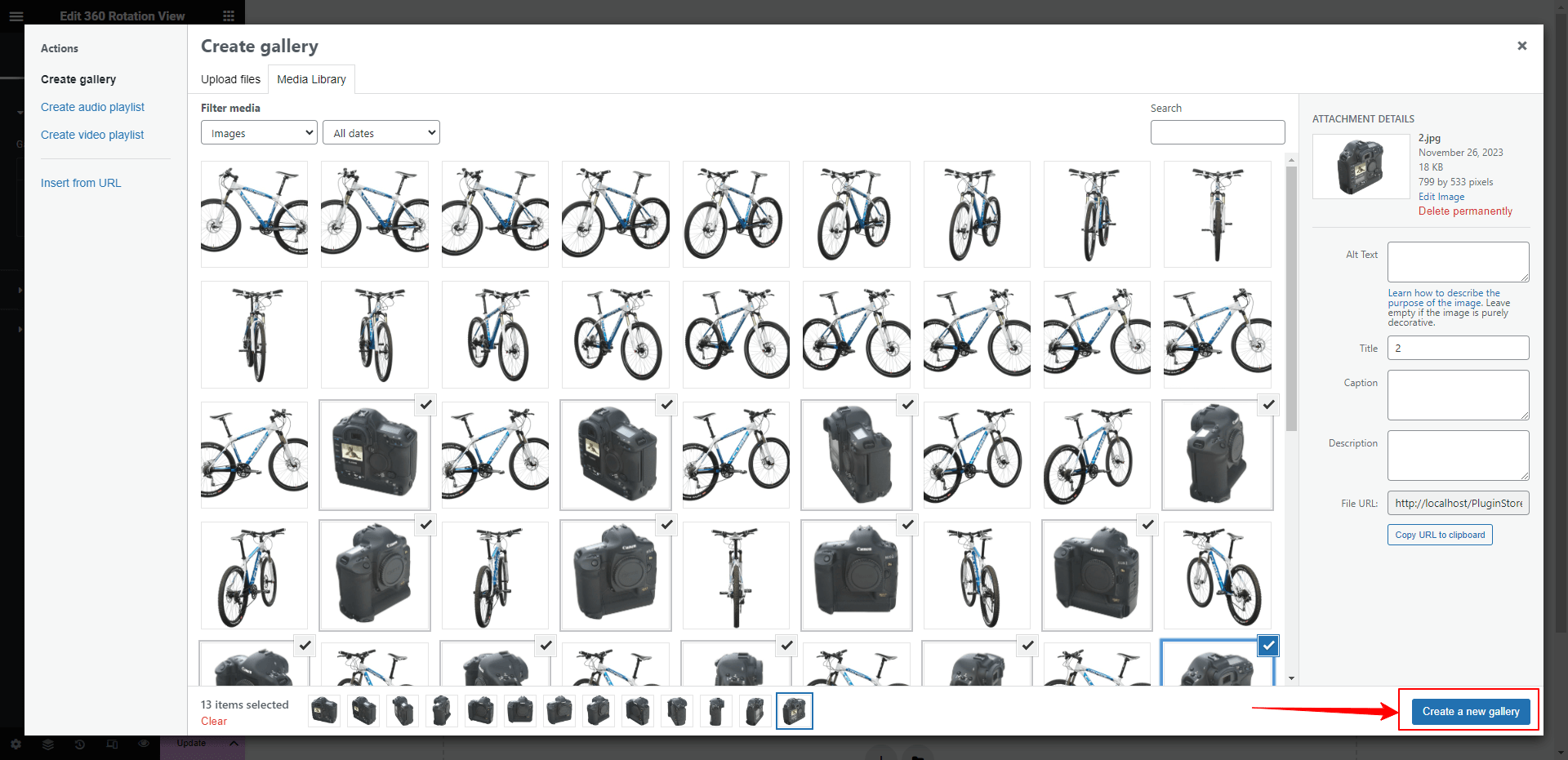Expand save options arrow beside Update

click(234, 744)
